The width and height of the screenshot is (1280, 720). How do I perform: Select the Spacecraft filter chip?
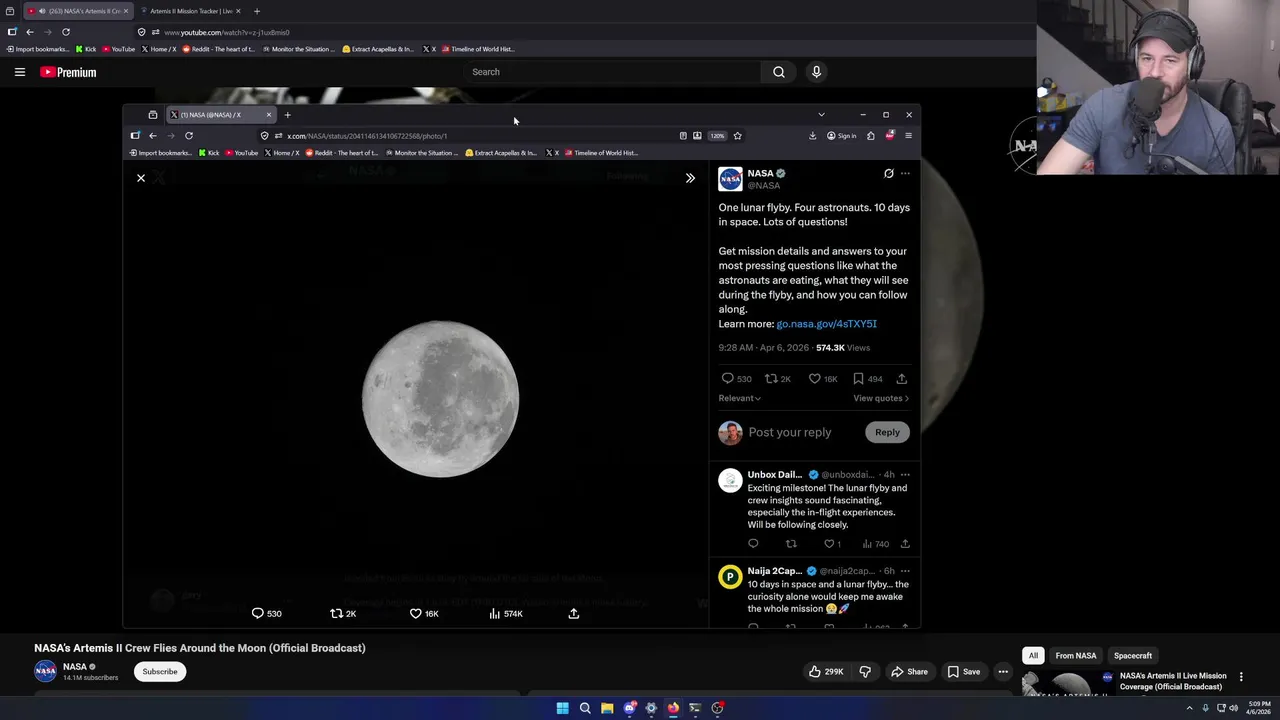point(1133,656)
